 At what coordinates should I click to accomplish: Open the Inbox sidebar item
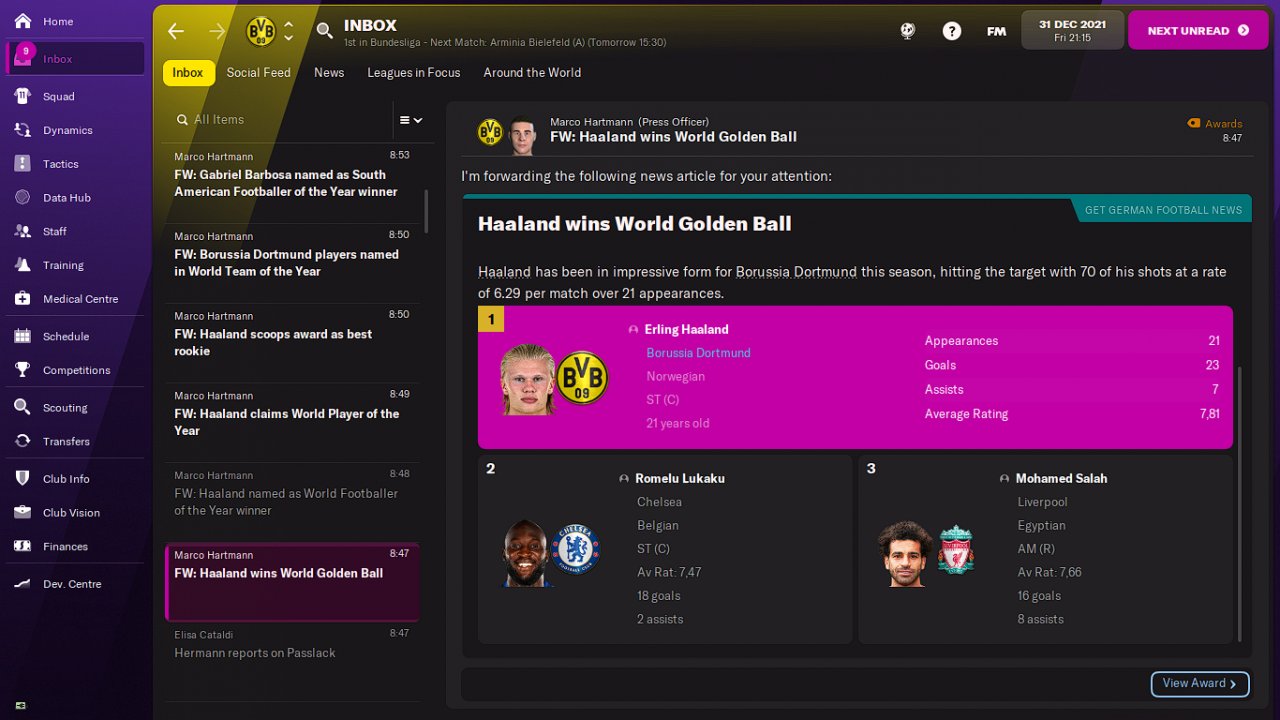pyautogui.click(x=75, y=59)
